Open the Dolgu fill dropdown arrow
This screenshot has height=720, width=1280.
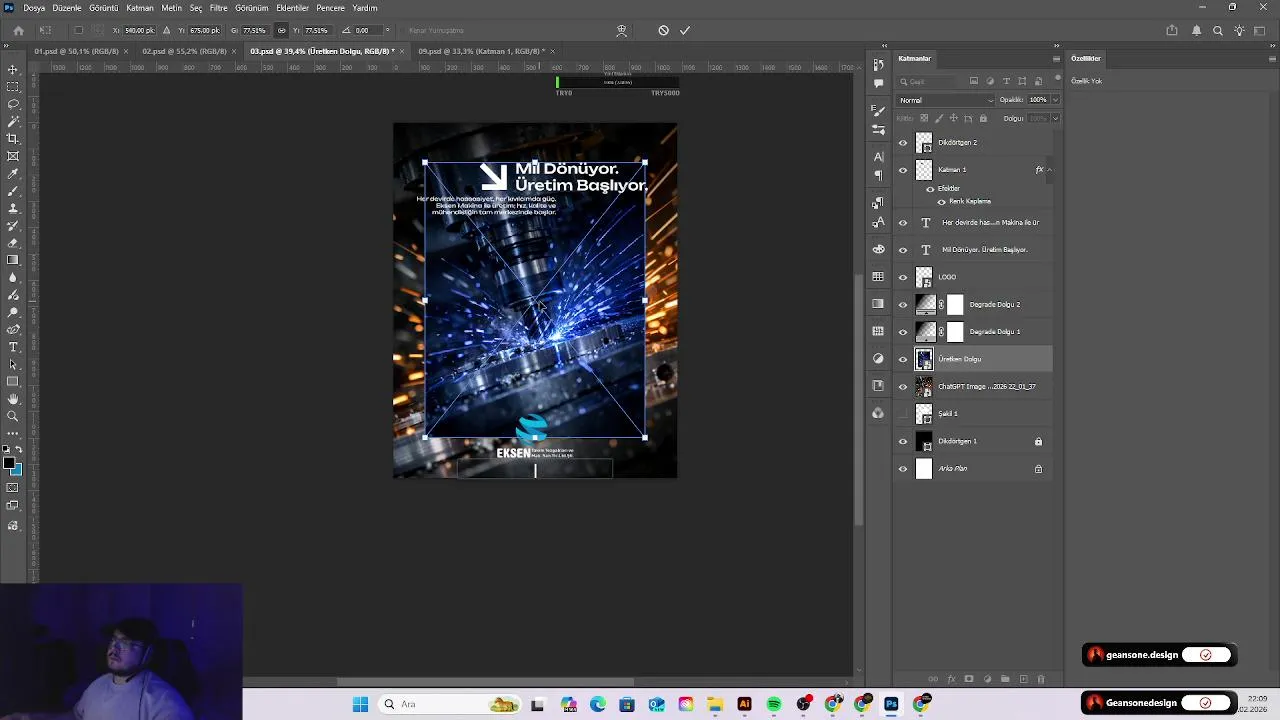point(1055,118)
